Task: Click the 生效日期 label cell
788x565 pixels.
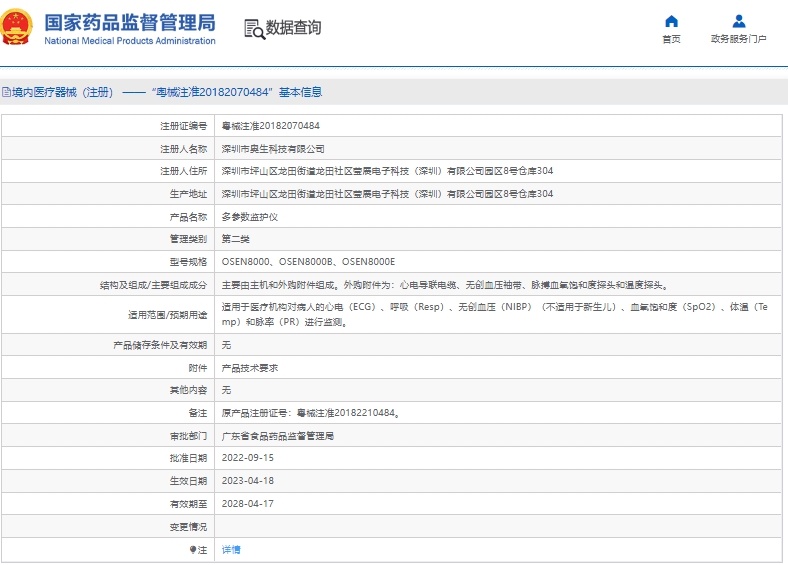Action: (x=108, y=481)
